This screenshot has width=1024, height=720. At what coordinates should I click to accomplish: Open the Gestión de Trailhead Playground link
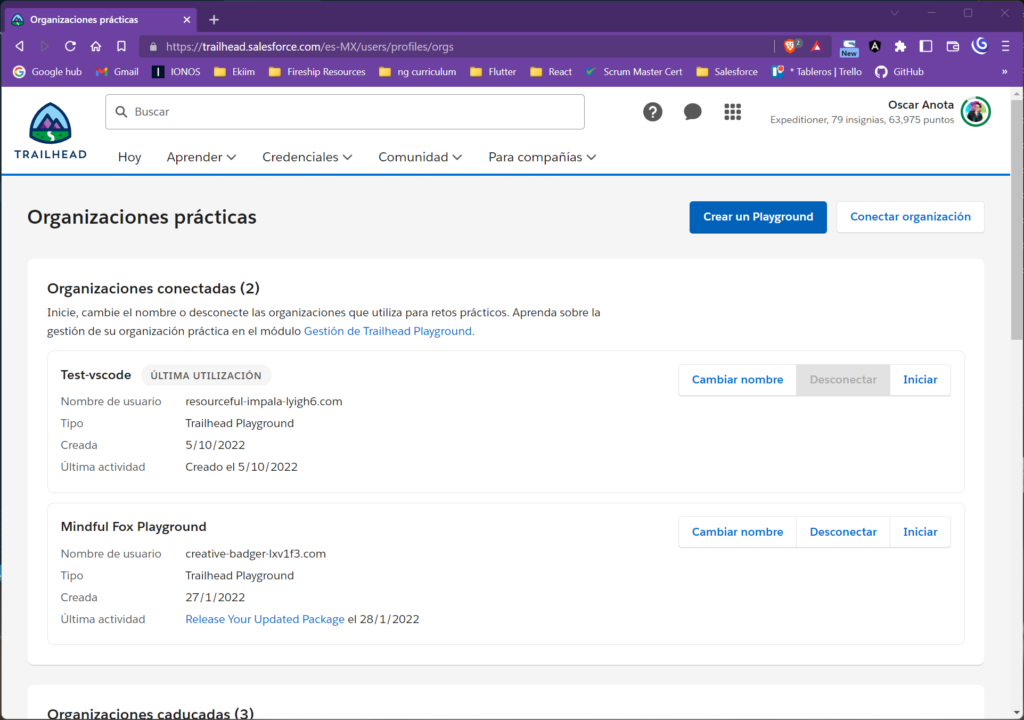point(388,331)
